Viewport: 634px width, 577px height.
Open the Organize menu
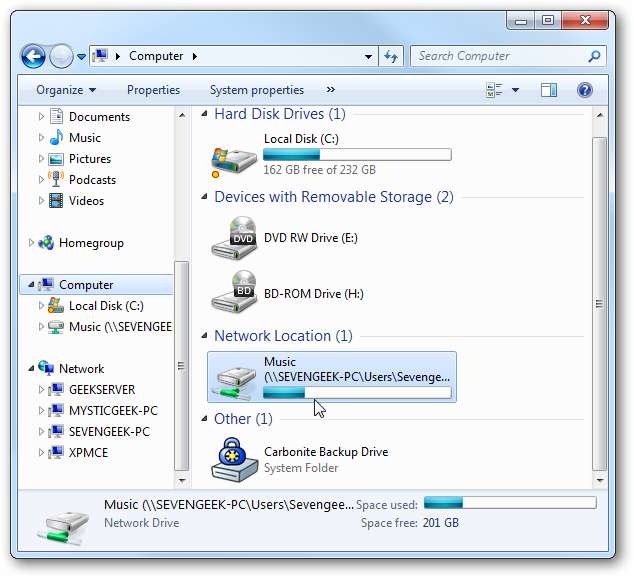pos(66,90)
